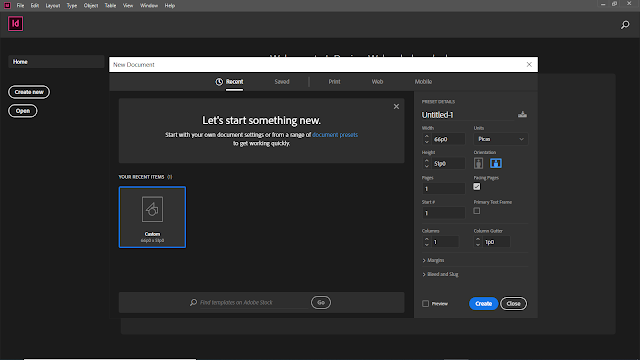Open the Edit menu

click(35, 6)
